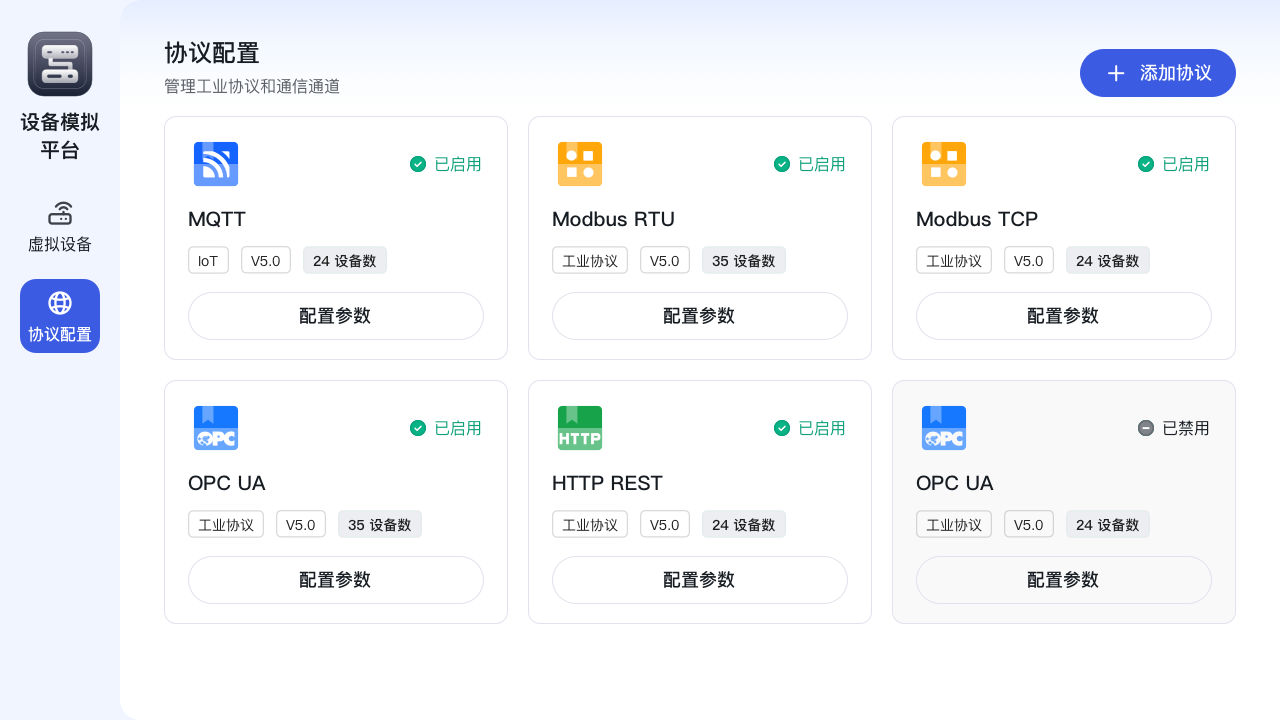
Task: Toggle the 已启用 status on MQTT
Action: tap(446, 164)
